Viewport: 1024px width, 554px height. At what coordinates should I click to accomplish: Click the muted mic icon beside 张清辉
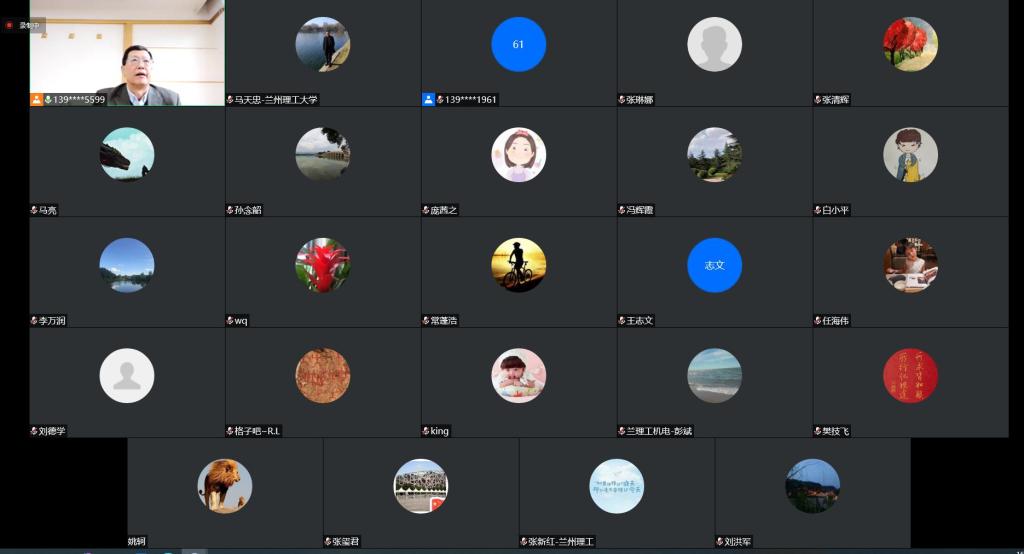pos(818,100)
